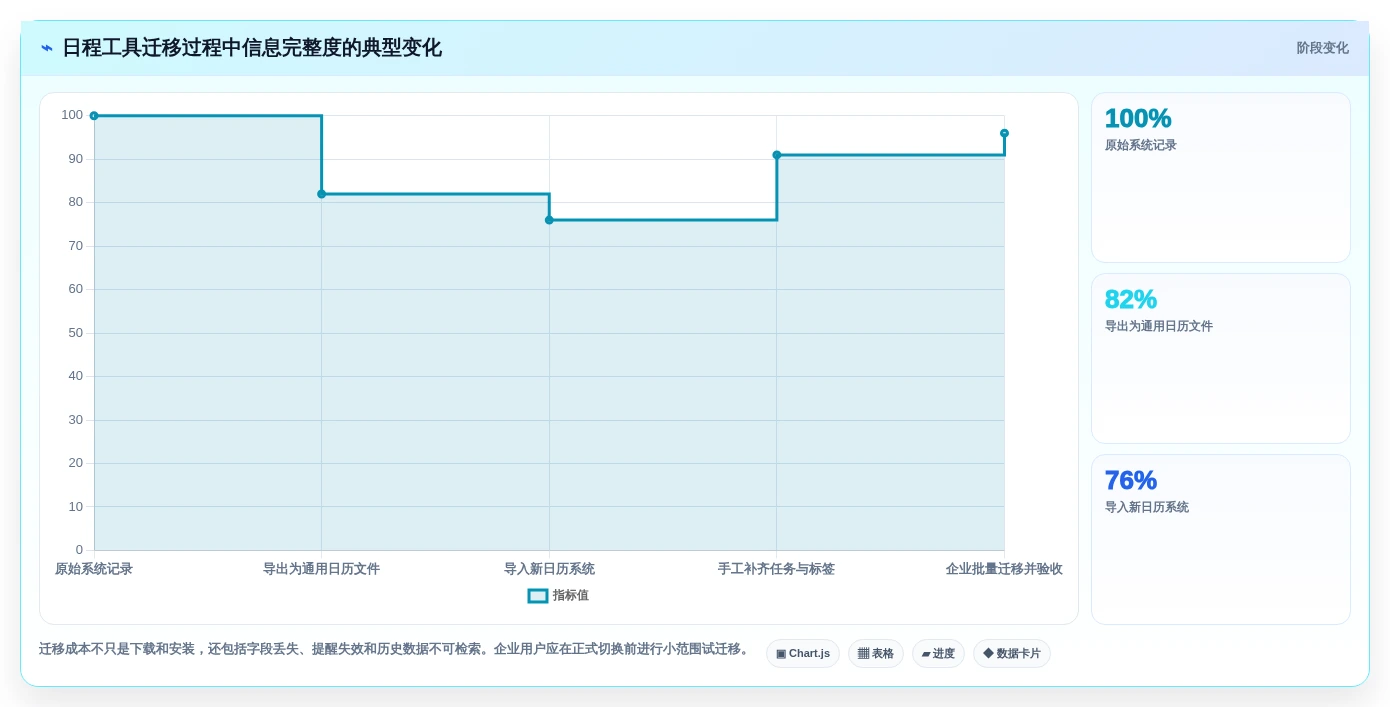The width and height of the screenshot is (1390, 707).
Task: Click the legend color box for 指标值
Action: 538,595
